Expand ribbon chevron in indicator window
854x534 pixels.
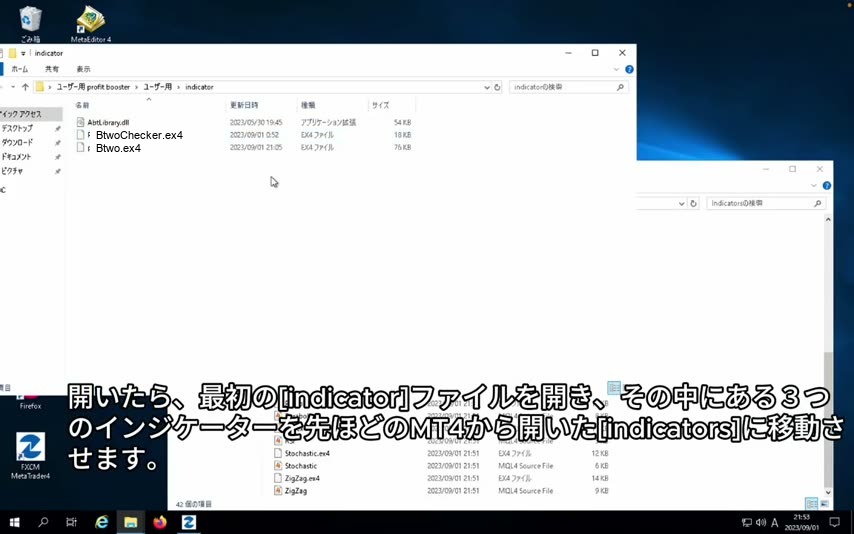click(x=616, y=69)
